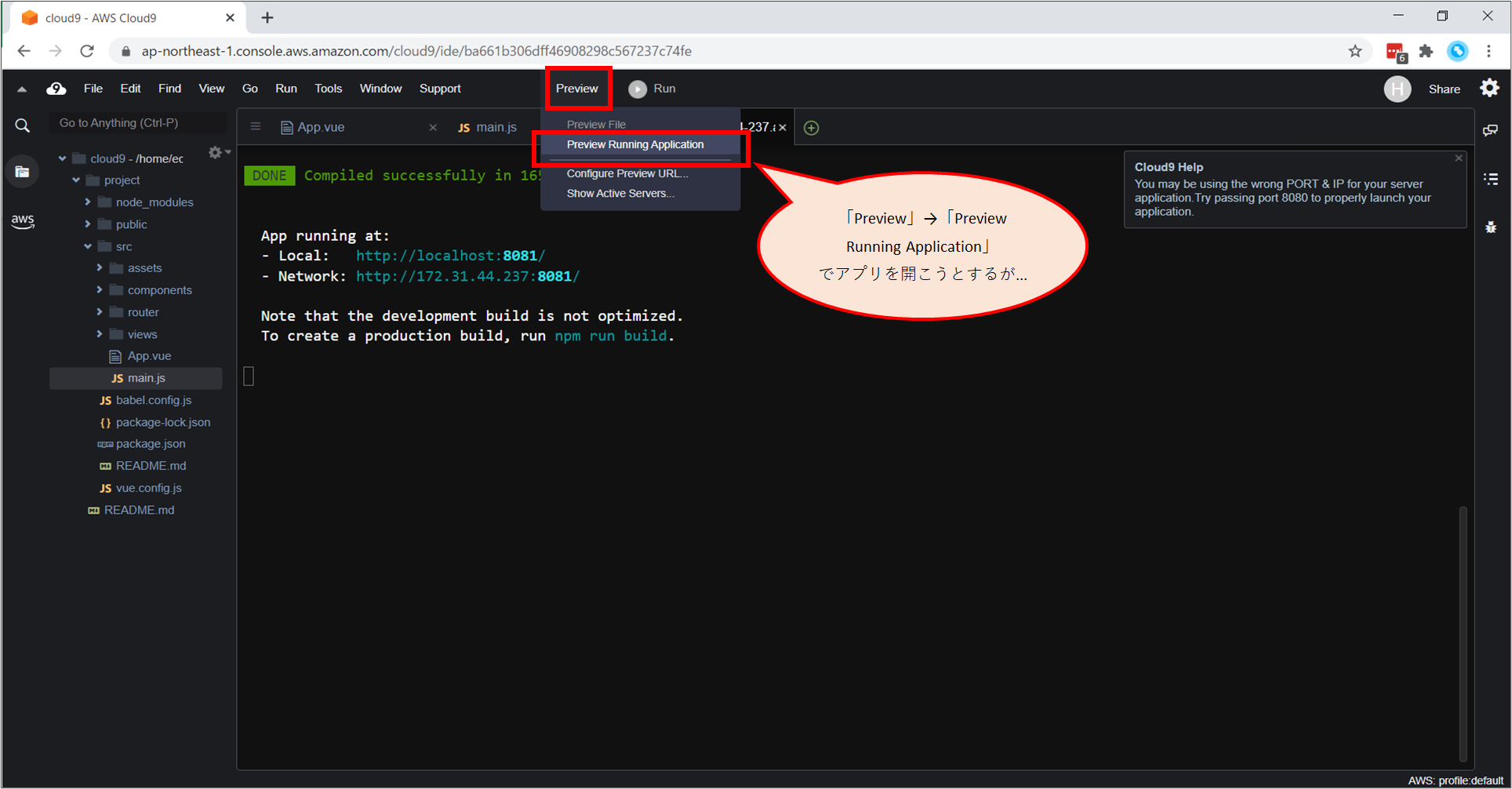Open Chrome menu three dots
Image resolution: width=1512 pixels, height=789 pixels.
[x=1488, y=51]
